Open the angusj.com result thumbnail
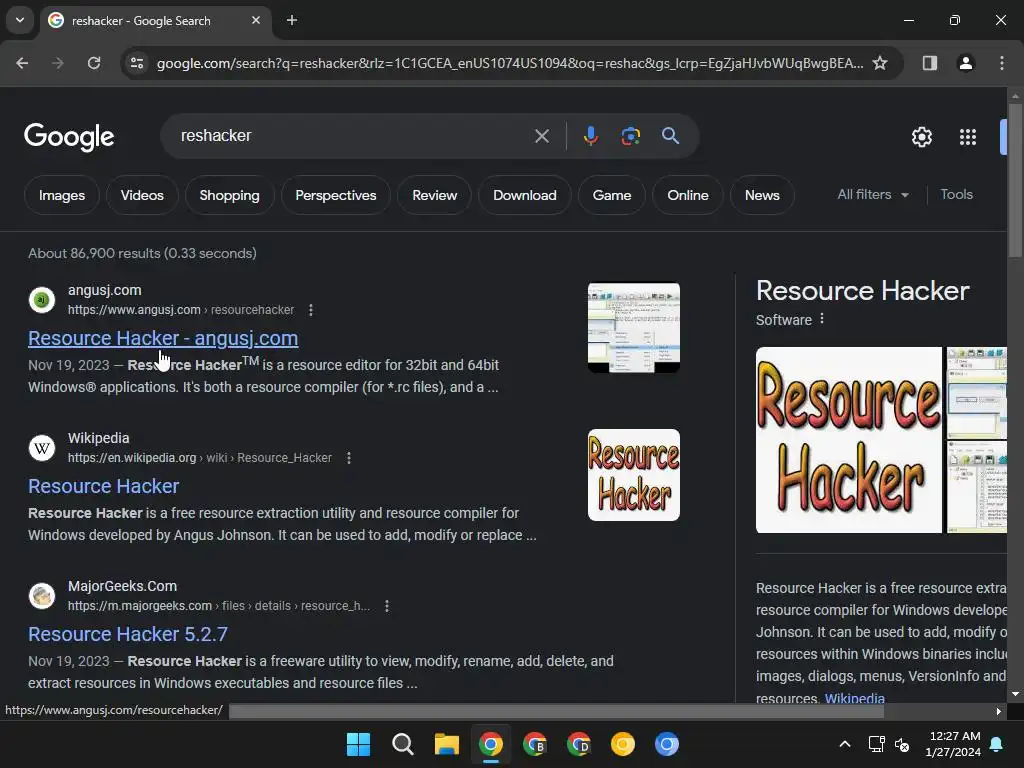Image resolution: width=1024 pixels, height=768 pixels. click(633, 328)
